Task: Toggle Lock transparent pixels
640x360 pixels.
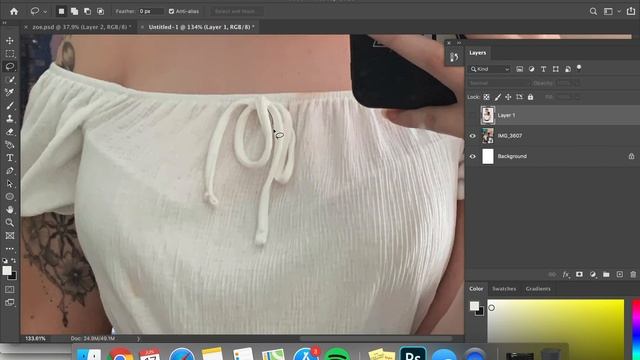Action: pyautogui.click(x=487, y=97)
